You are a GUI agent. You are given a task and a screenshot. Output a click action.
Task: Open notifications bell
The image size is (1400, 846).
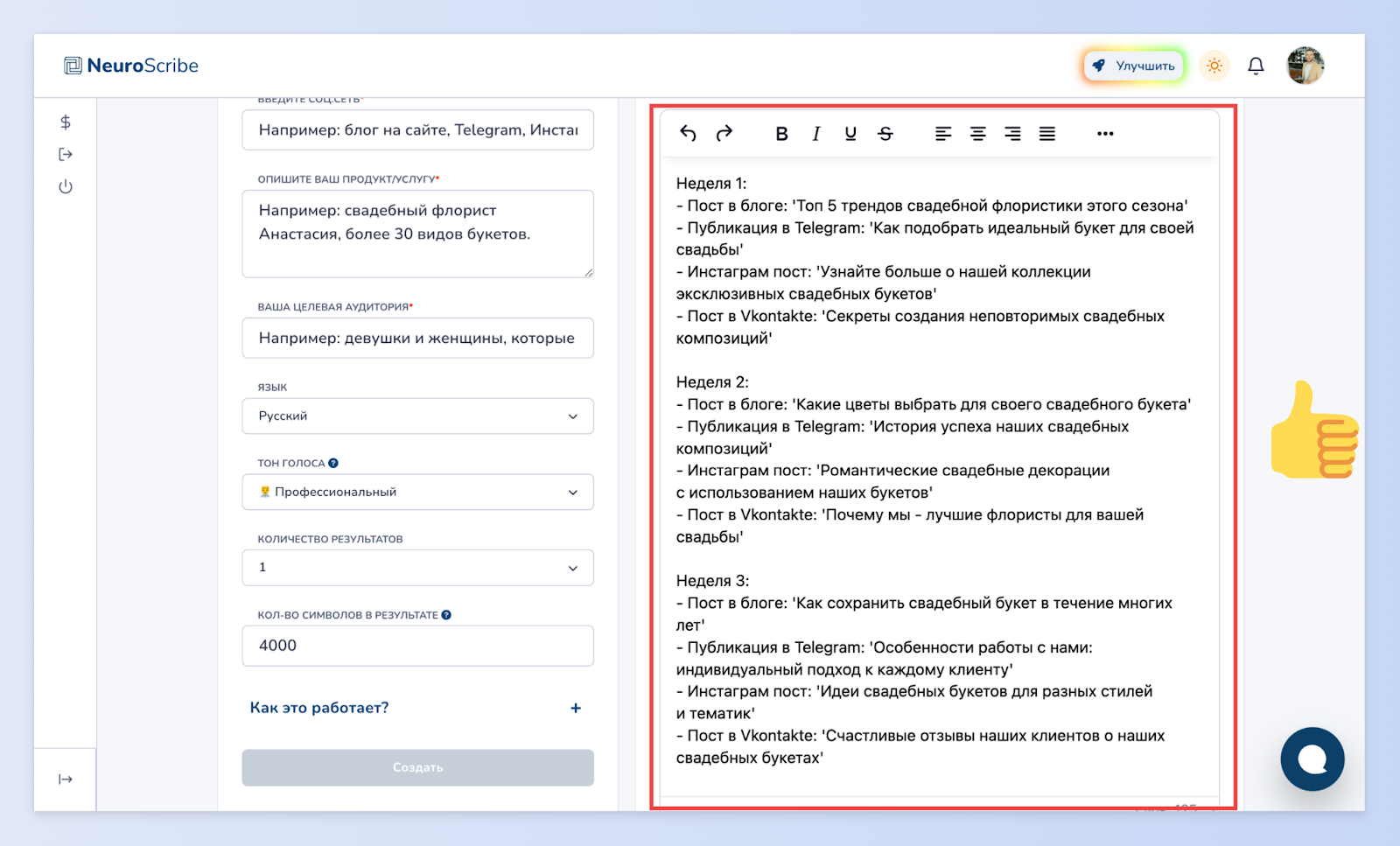click(1256, 66)
